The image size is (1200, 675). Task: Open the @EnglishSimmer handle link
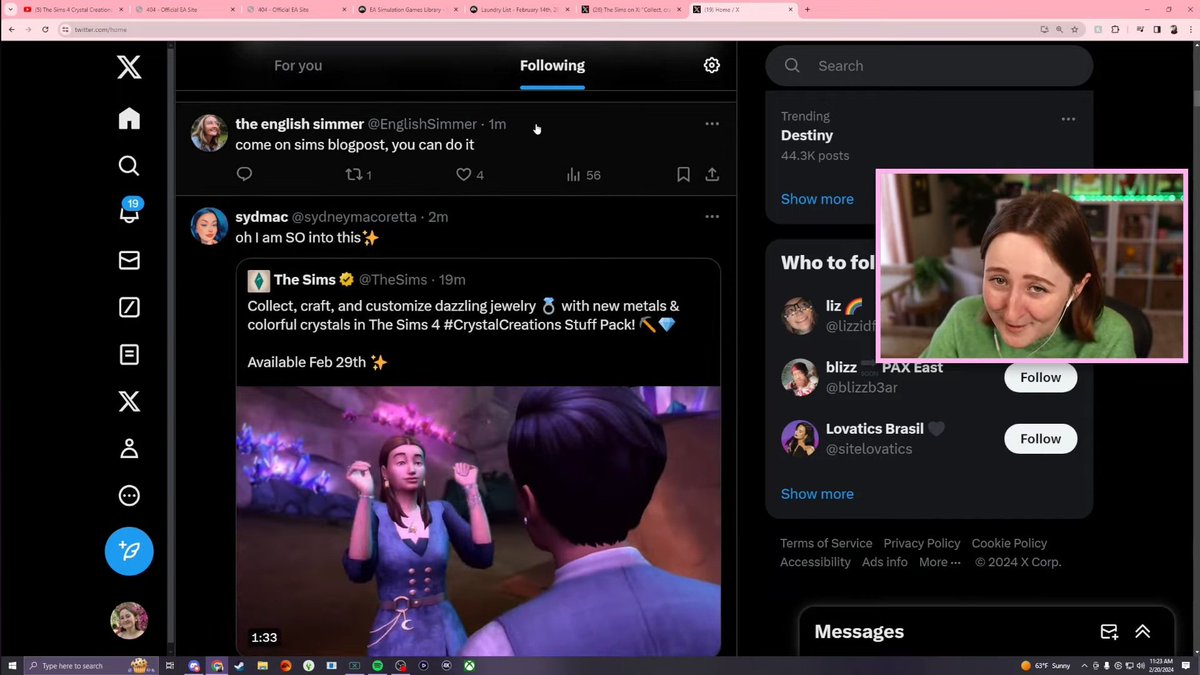tap(422, 124)
